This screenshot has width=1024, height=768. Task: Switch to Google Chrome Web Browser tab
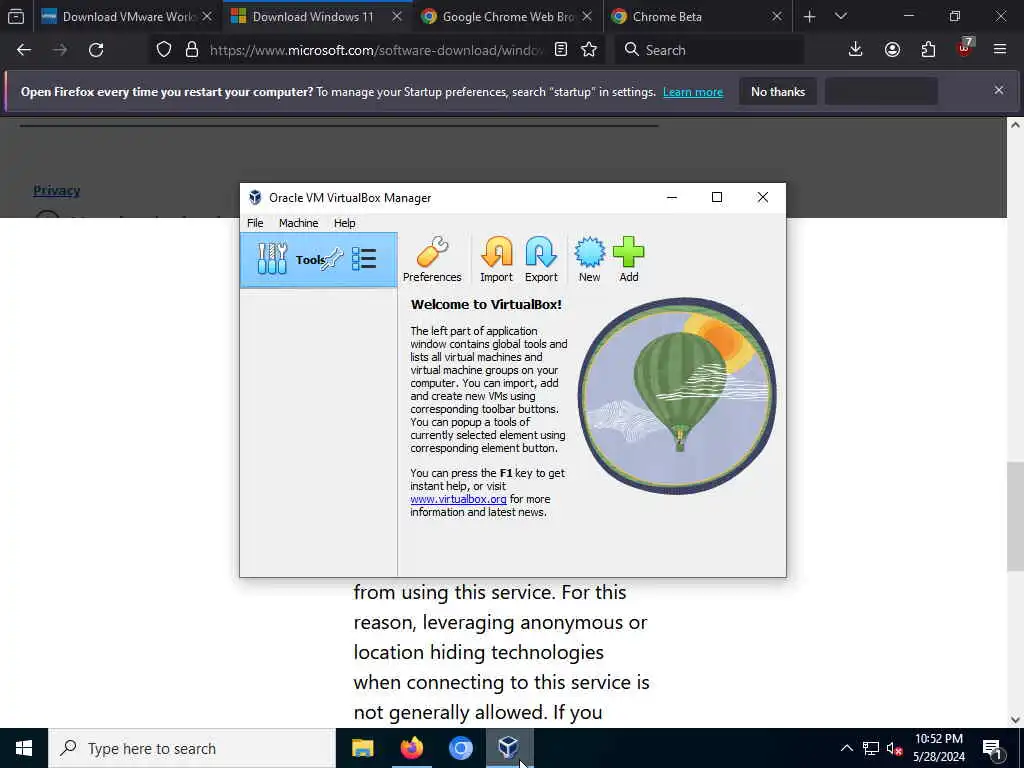(507, 17)
